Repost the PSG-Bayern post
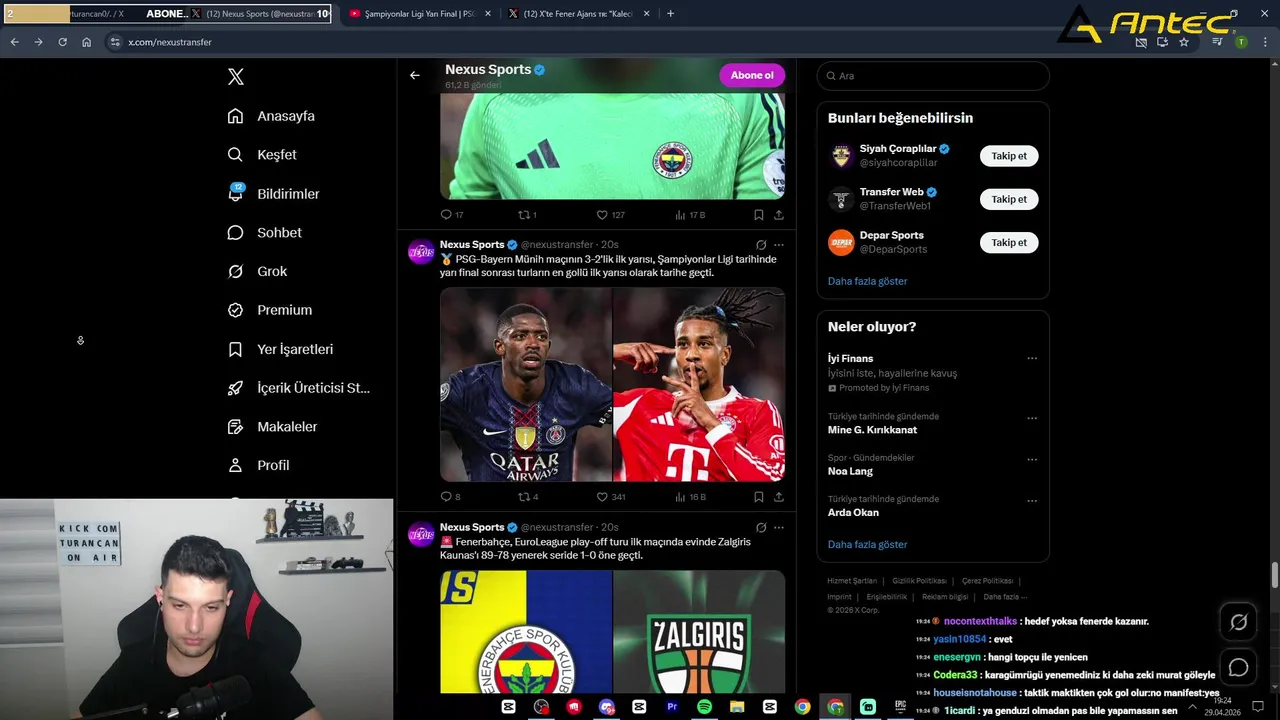This screenshot has width=1280, height=720. click(528, 497)
